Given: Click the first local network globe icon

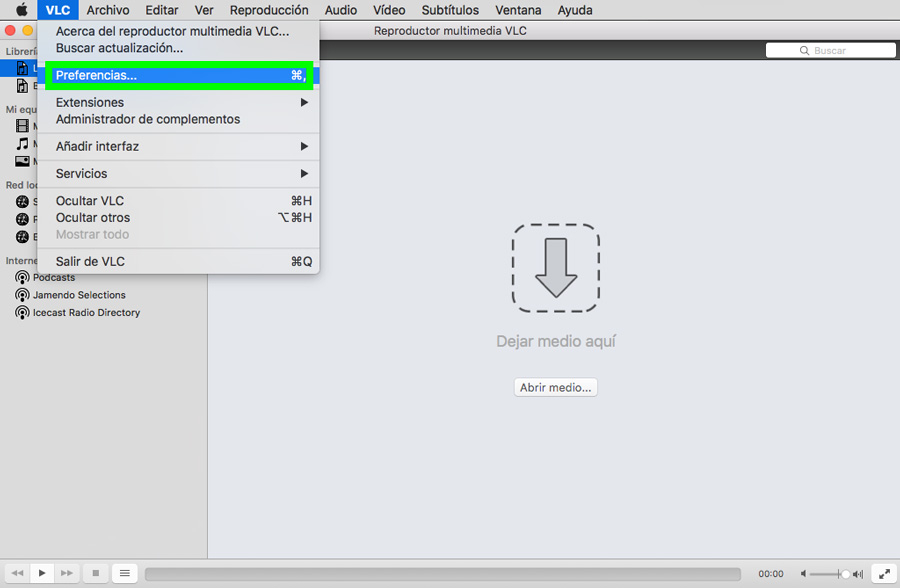Looking at the screenshot, I should (22, 202).
